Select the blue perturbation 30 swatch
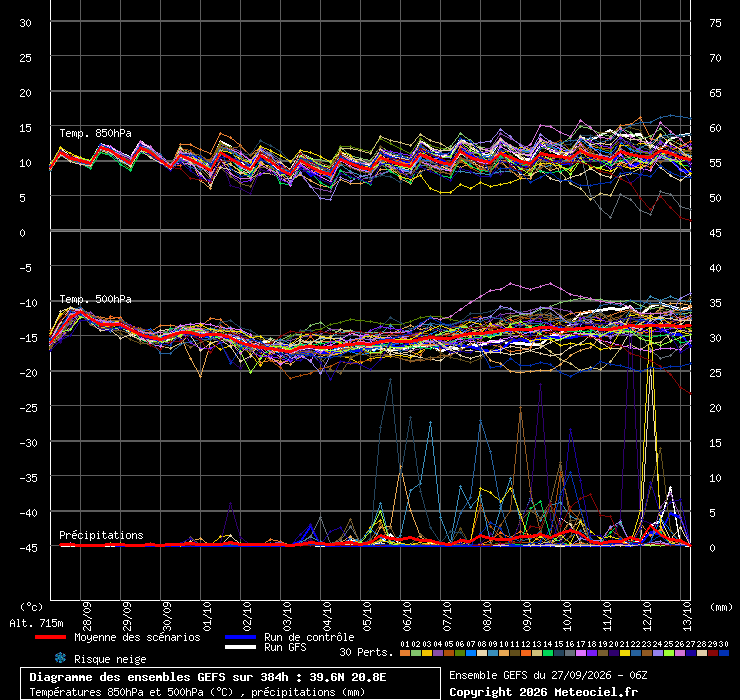740x700 pixels. [724, 653]
